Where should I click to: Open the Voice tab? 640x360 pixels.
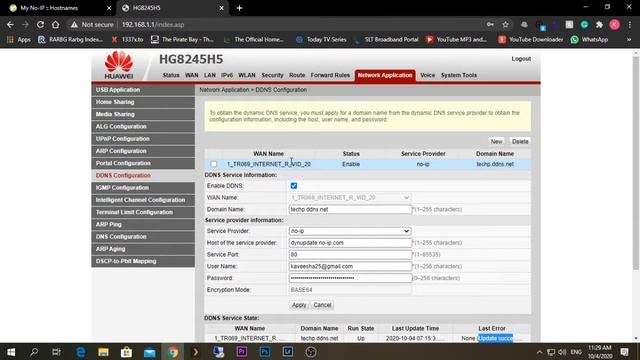[x=427, y=75]
